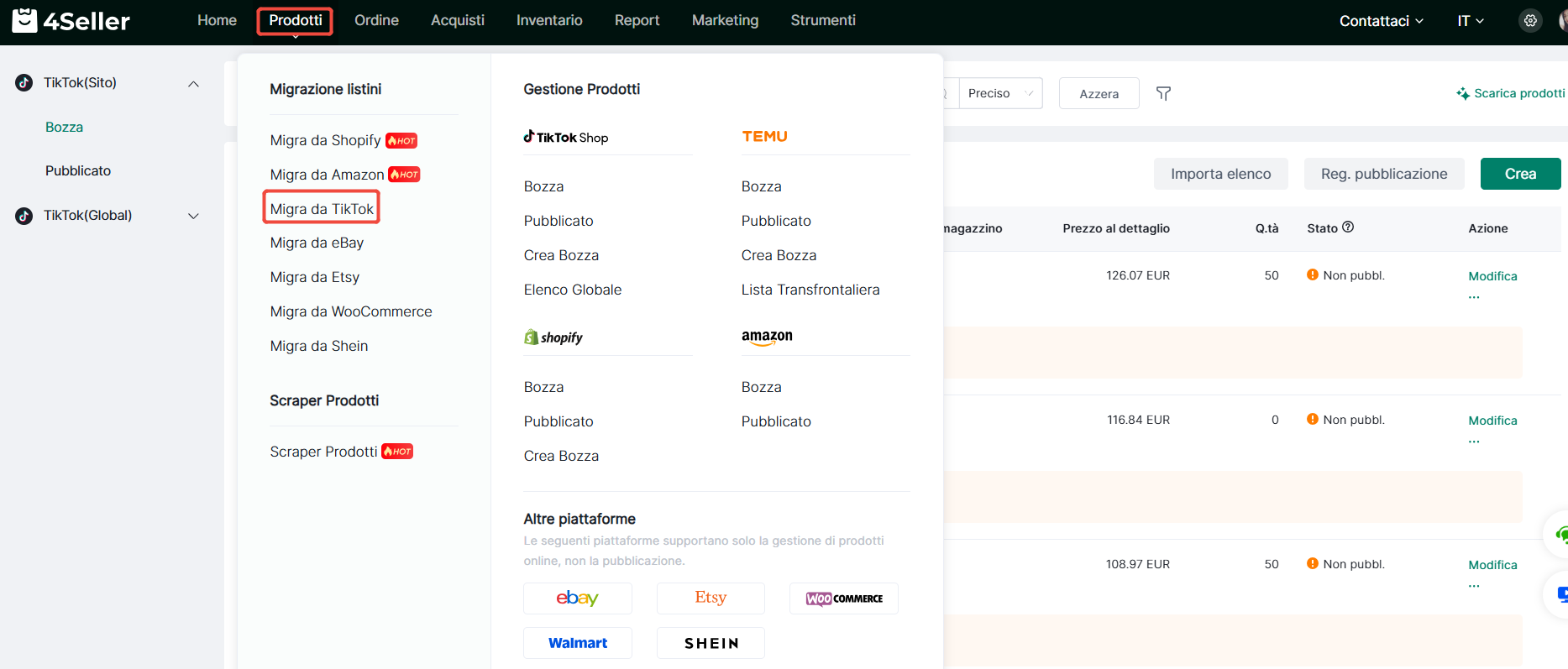Click the Azzera button
1568x669 pixels.
(x=1099, y=93)
